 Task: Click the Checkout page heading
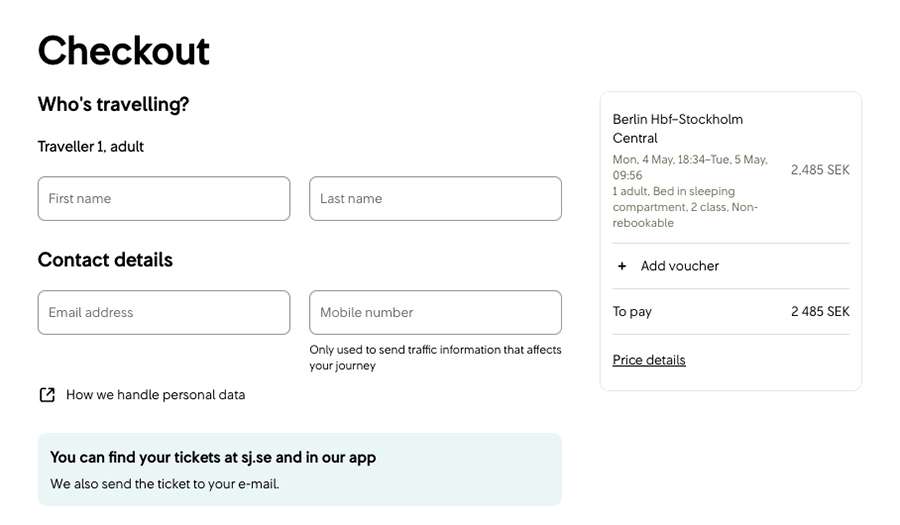(x=123, y=50)
